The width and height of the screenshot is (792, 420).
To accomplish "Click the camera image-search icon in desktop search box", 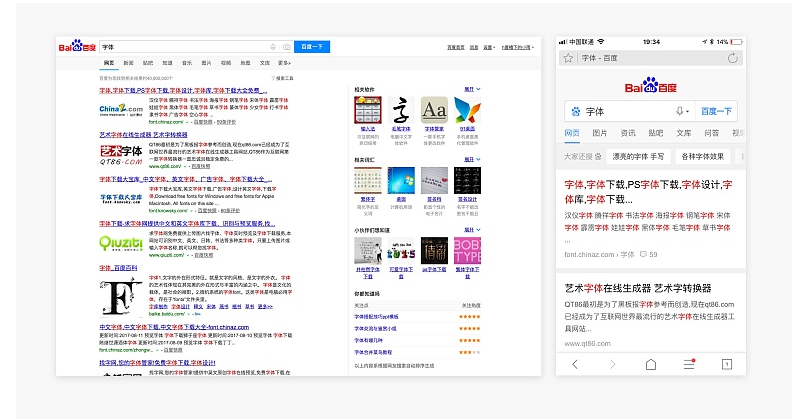I will tap(286, 47).
